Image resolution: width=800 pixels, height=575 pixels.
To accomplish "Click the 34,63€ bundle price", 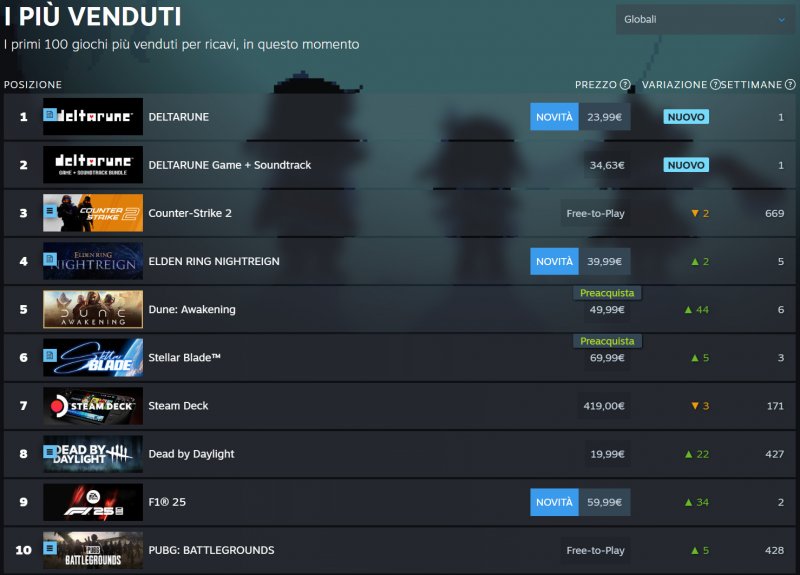I will [x=607, y=165].
